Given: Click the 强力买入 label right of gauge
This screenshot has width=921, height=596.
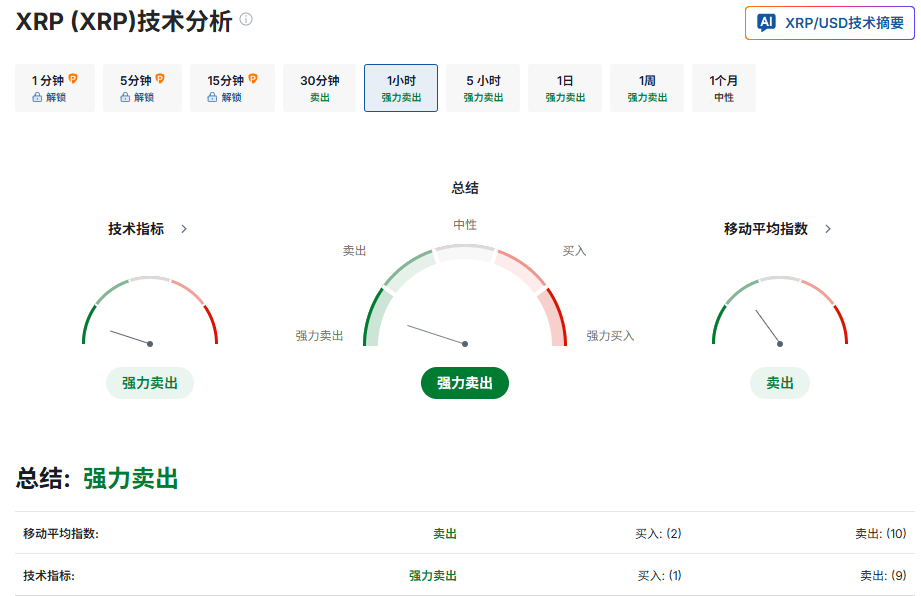Looking at the screenshot, I should click(x=610, y=336).
